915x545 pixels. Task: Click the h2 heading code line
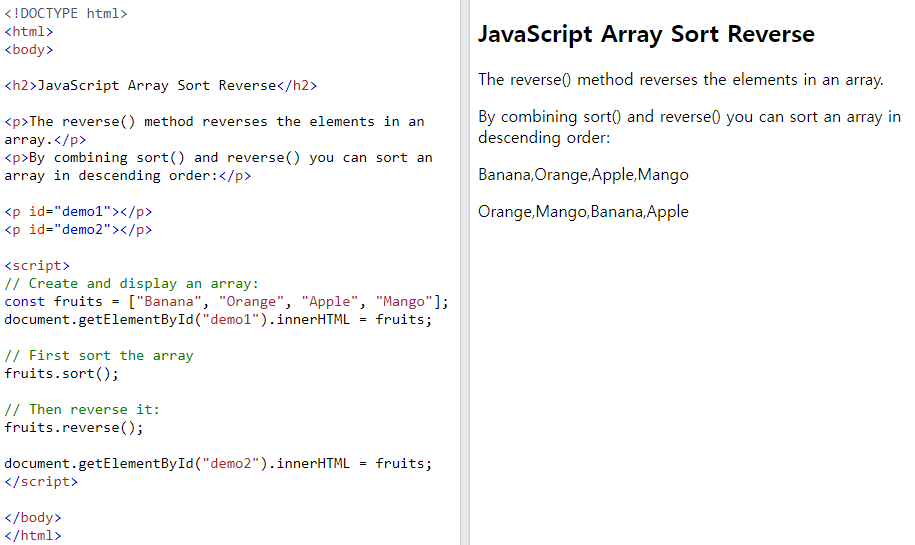[x=161, y=86]
